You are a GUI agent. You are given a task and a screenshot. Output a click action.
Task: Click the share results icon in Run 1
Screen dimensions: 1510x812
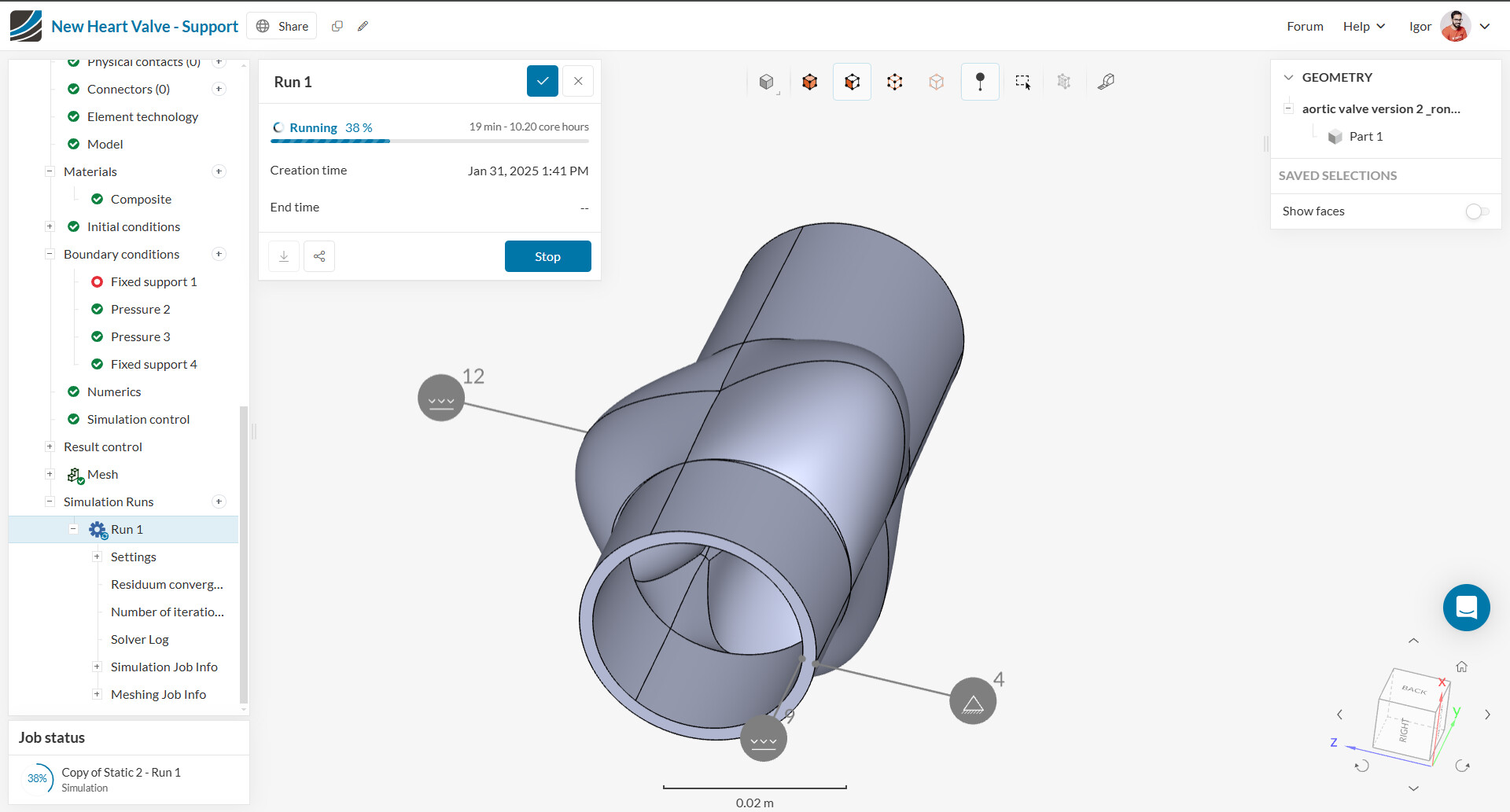(319, 256)
